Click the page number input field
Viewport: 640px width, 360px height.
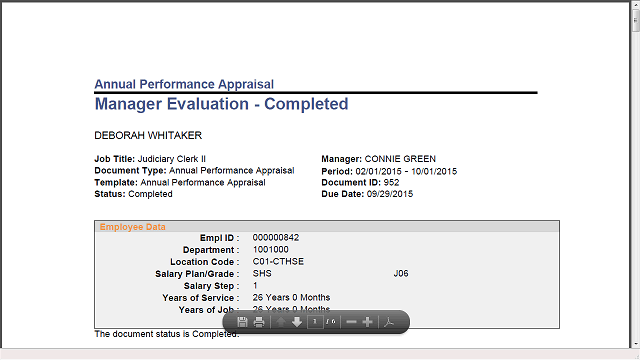pyautogui.click(x=315, y=322)
